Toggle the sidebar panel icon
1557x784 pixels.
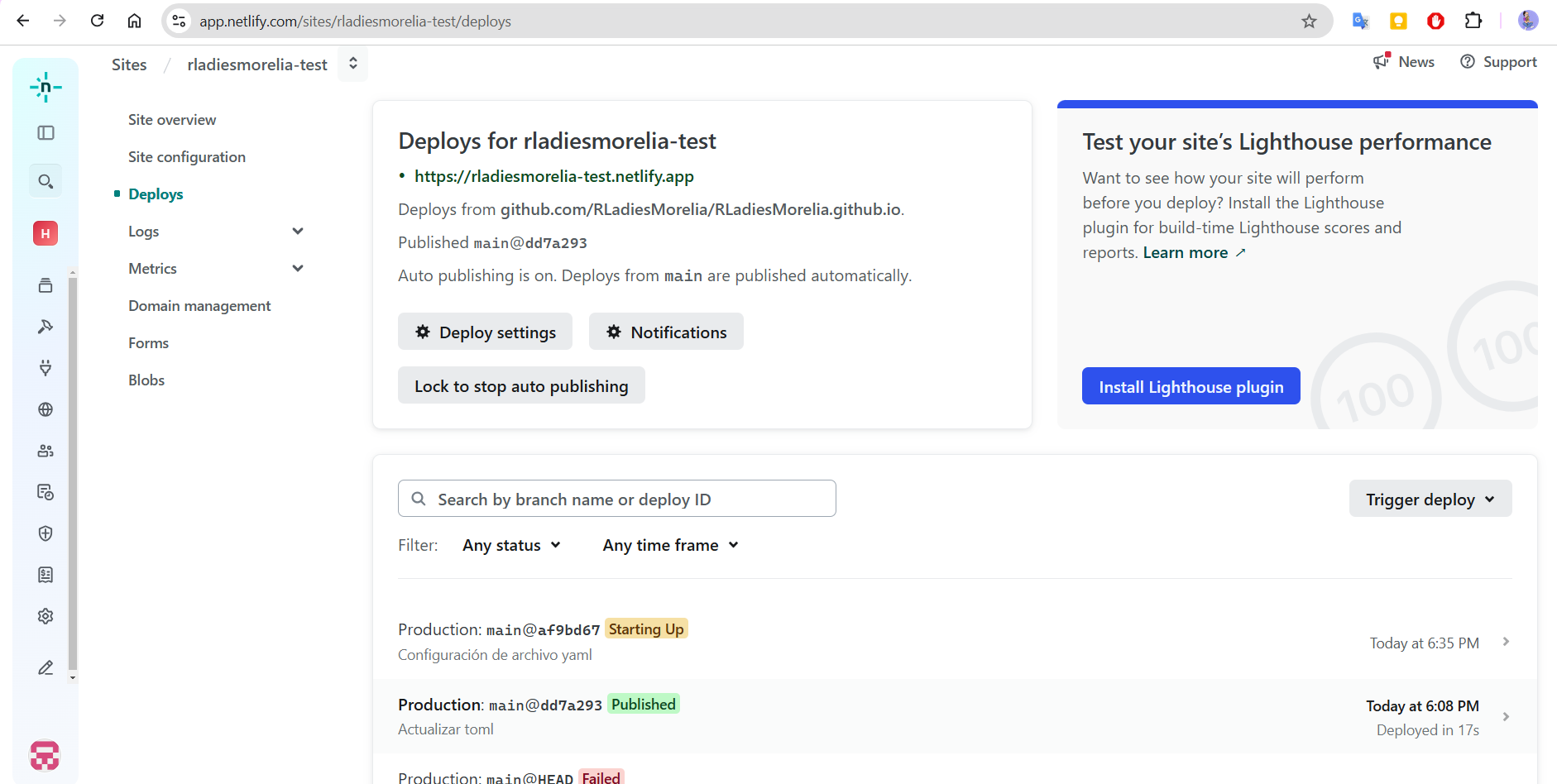(46, 133)
